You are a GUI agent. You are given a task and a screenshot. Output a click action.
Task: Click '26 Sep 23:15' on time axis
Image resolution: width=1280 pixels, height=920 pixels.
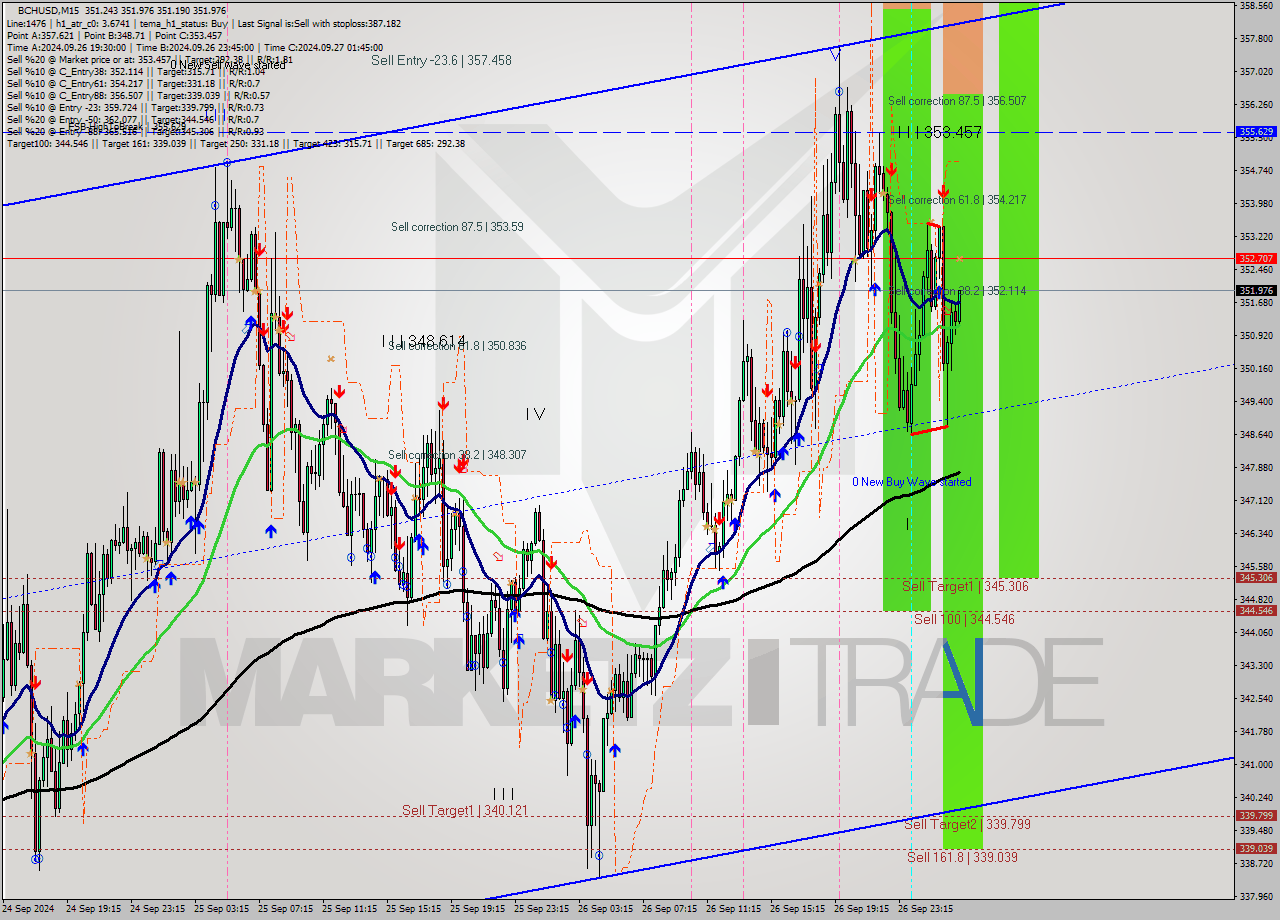point(925,909)
